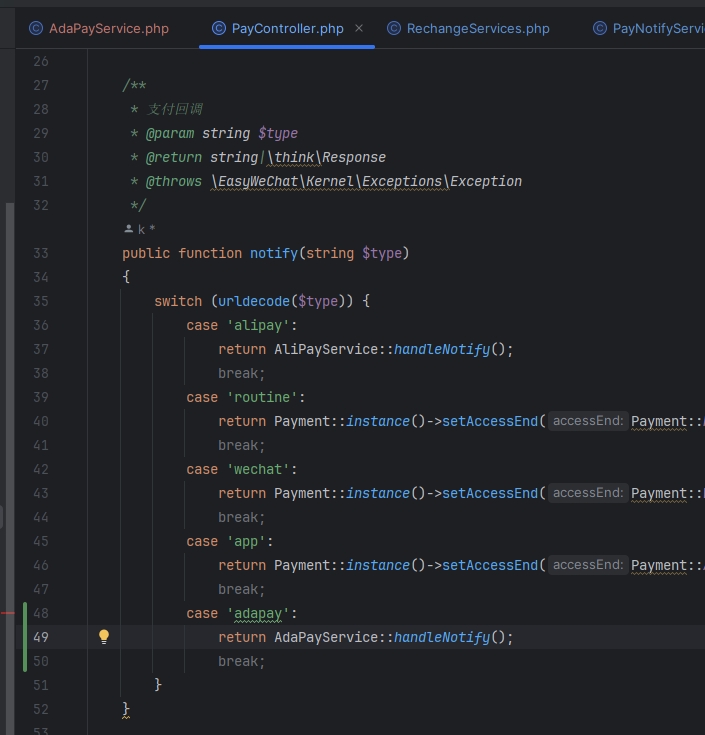Click the urldecode function in the switch statement
The width and height of the screenshot is (705, 735).
(x=253, y=301)
